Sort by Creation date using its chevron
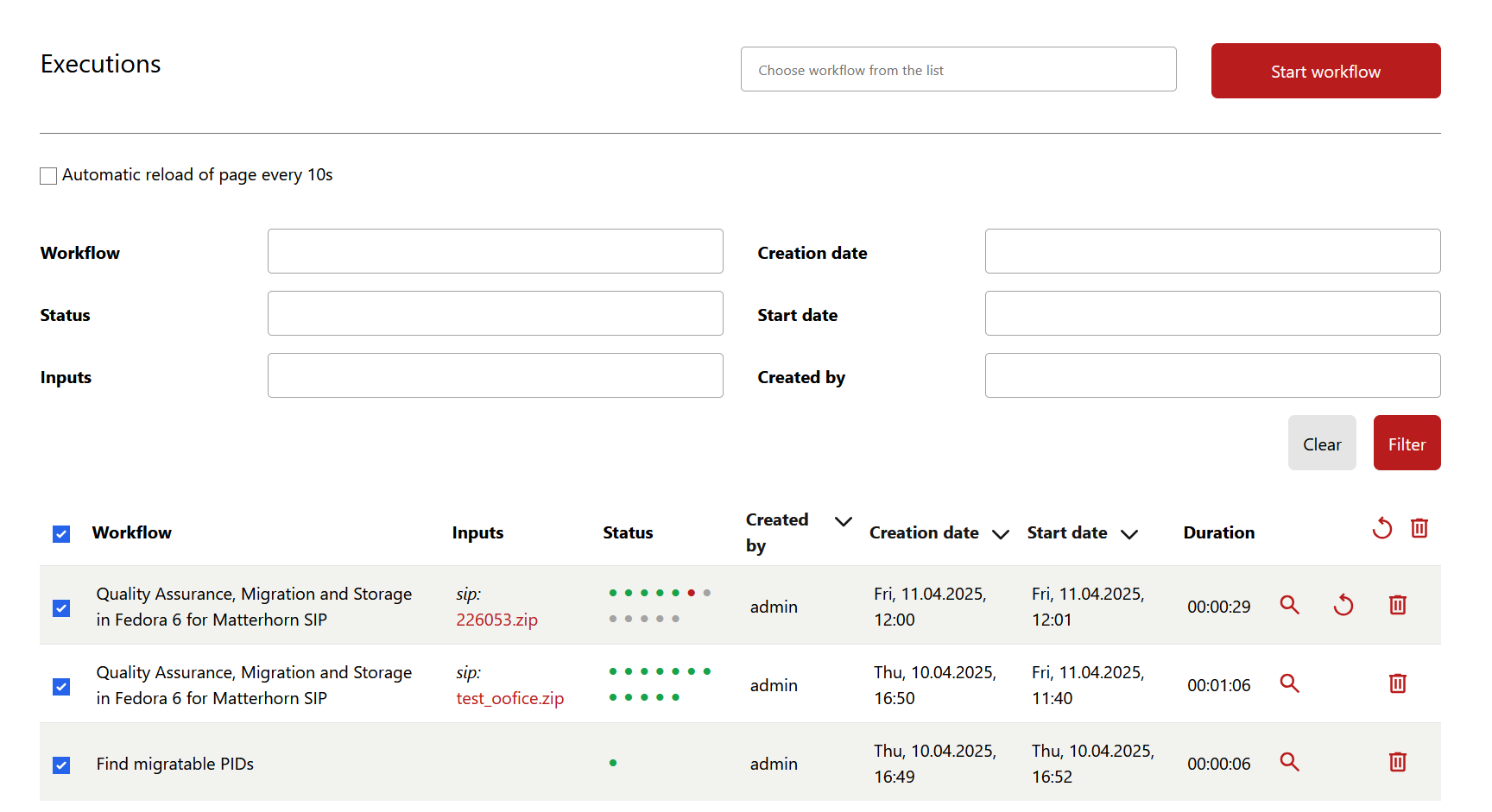This screenshot has width=1492, height=812. (x=1001, y=534)
